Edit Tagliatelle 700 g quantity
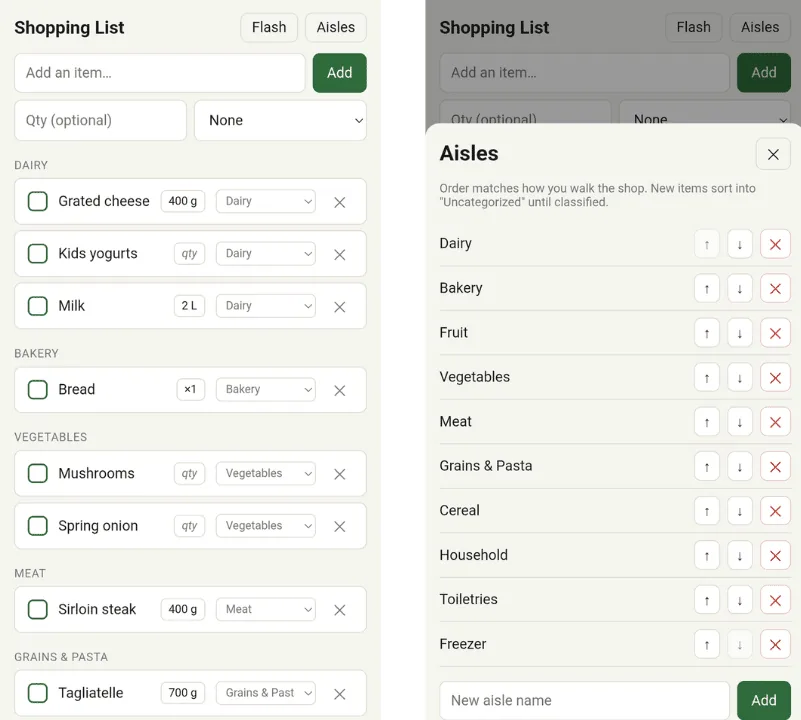 tap(183, 693)
